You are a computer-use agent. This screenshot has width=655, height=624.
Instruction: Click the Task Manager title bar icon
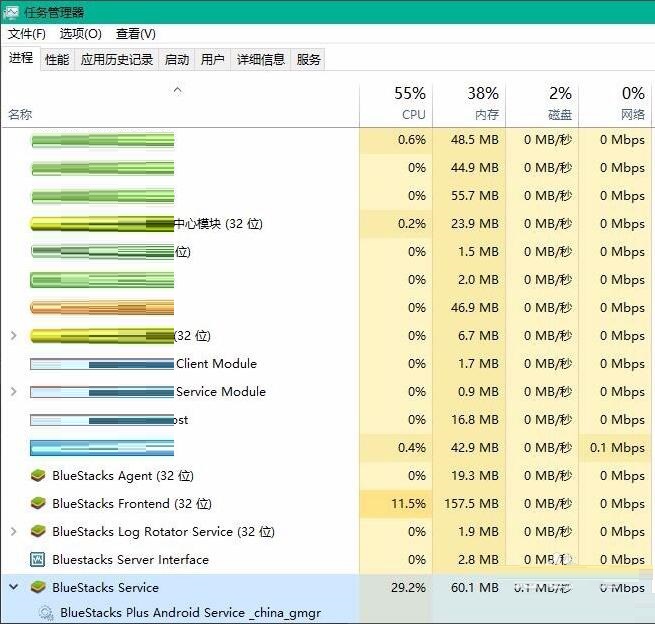11,12
